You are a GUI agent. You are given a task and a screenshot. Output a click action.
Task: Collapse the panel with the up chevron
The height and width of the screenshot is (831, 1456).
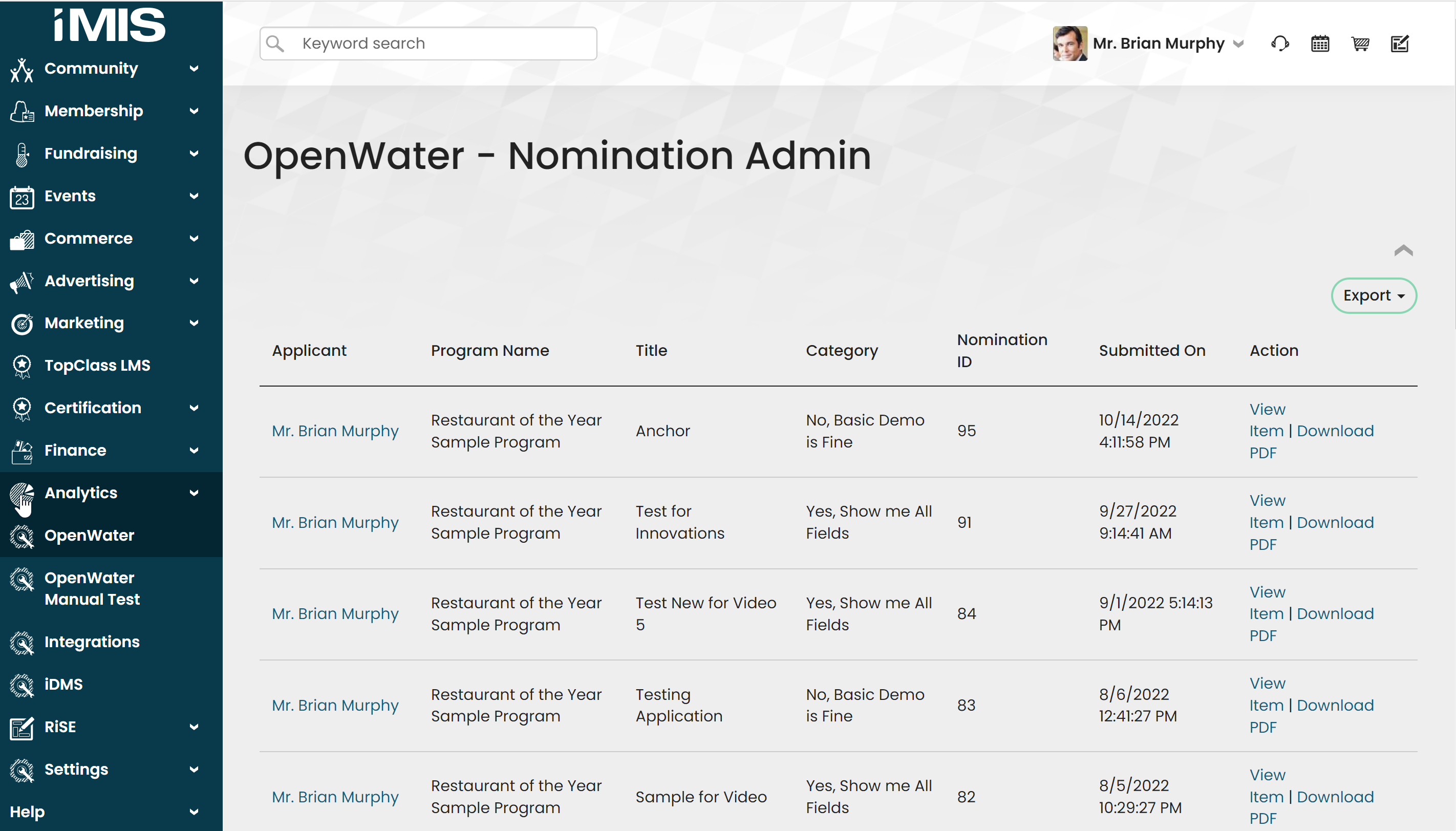pyautogui.click(x=1403, y=250)
